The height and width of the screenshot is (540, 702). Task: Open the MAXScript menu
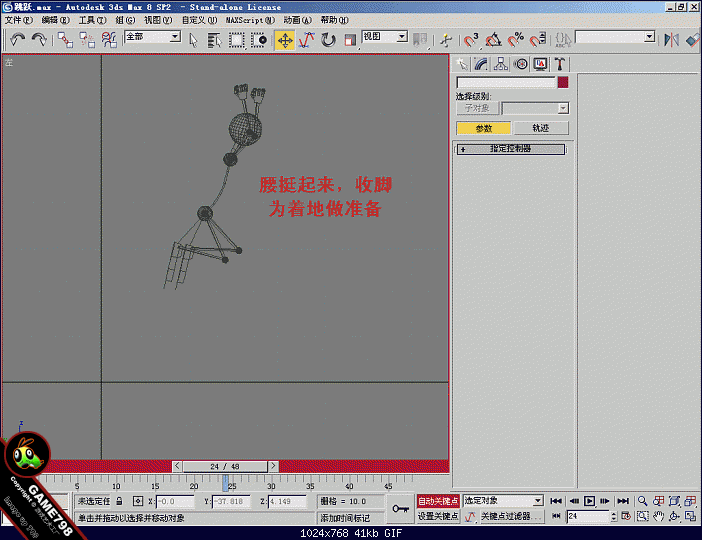[x=250, y=20]
